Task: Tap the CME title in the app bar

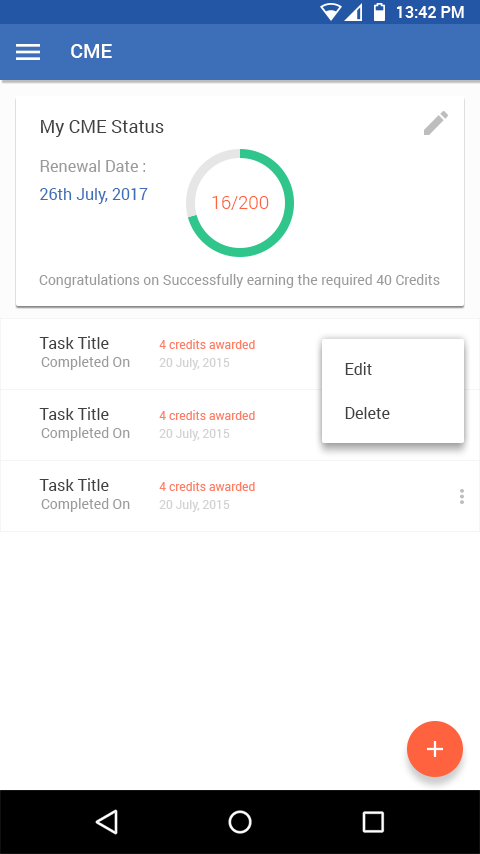Action: pyautogui.click(x=91, y=52)
